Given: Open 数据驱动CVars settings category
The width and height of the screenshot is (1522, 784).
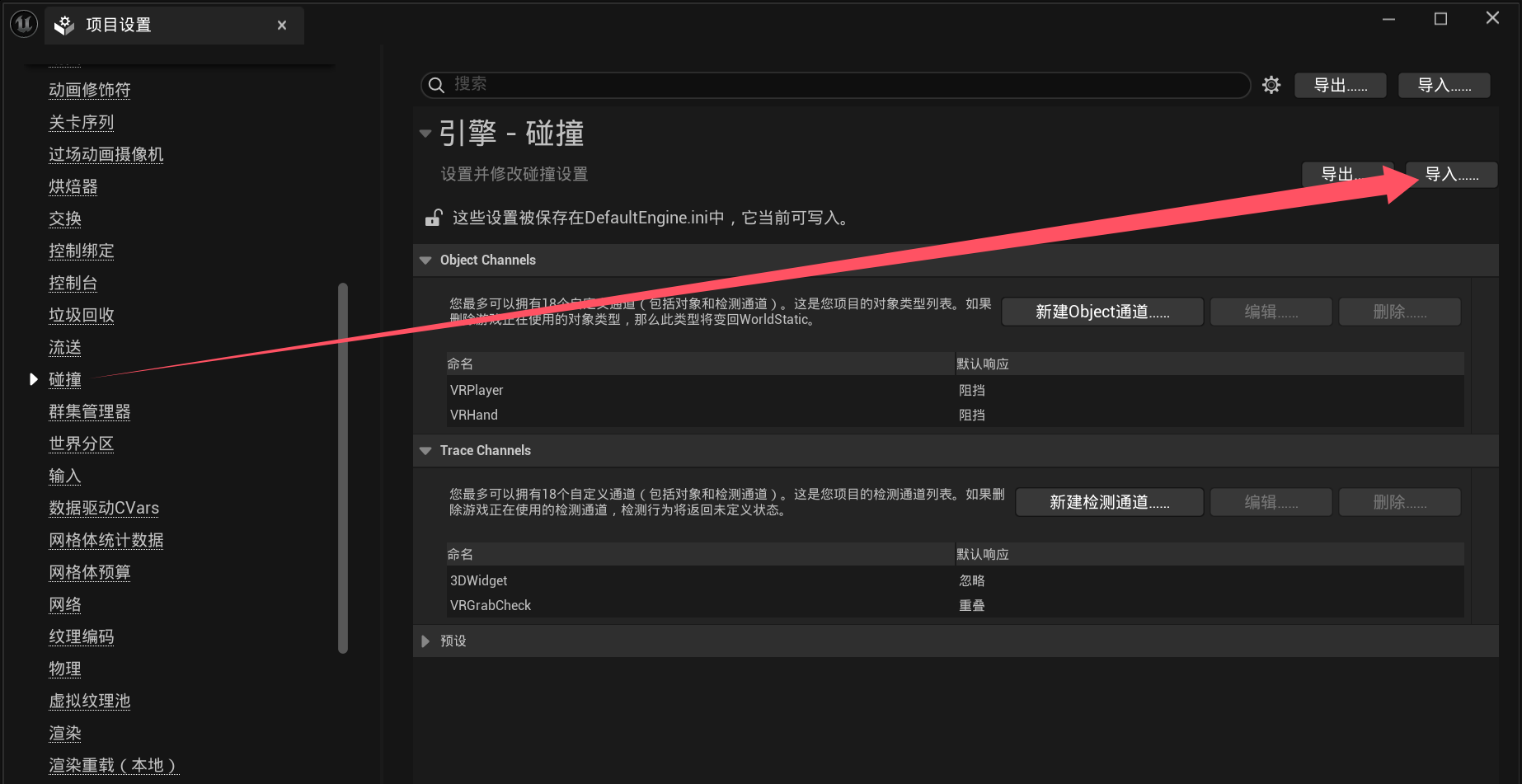Looking at the screenshot, I should tap(104, 508).
